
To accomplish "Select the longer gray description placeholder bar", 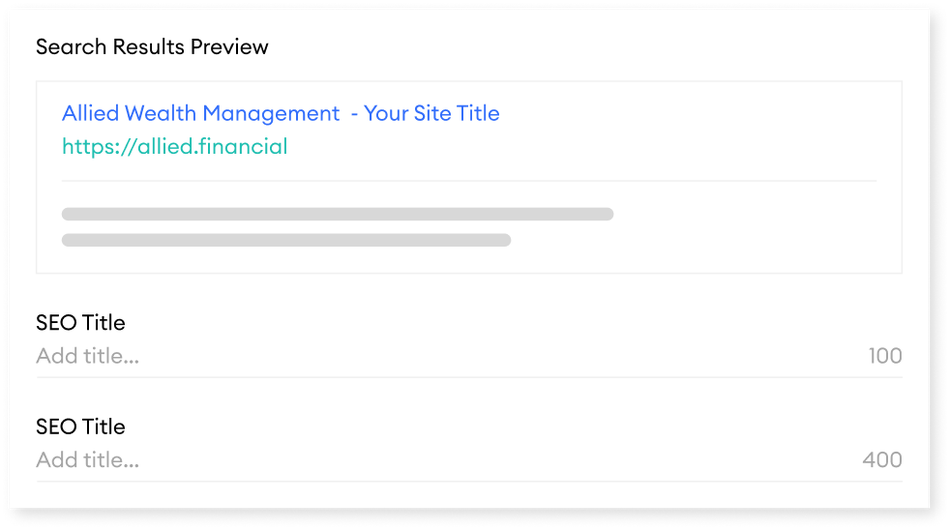I will point(337,214).
